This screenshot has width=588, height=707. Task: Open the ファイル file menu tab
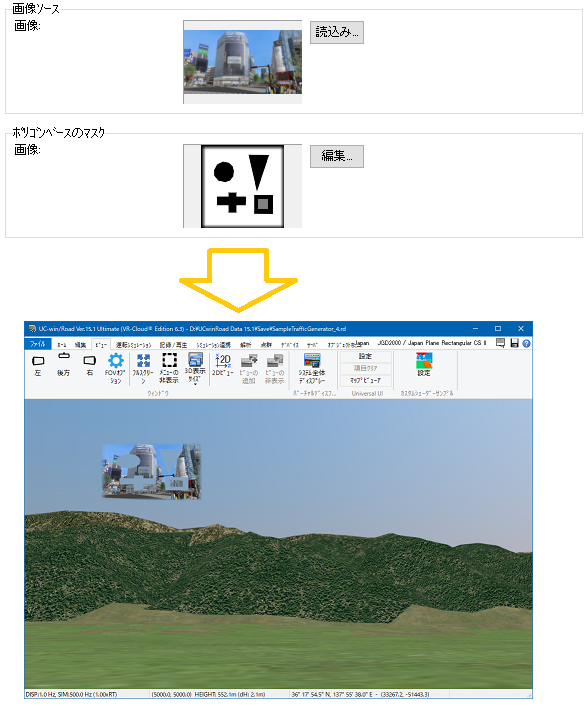[37, 344]
